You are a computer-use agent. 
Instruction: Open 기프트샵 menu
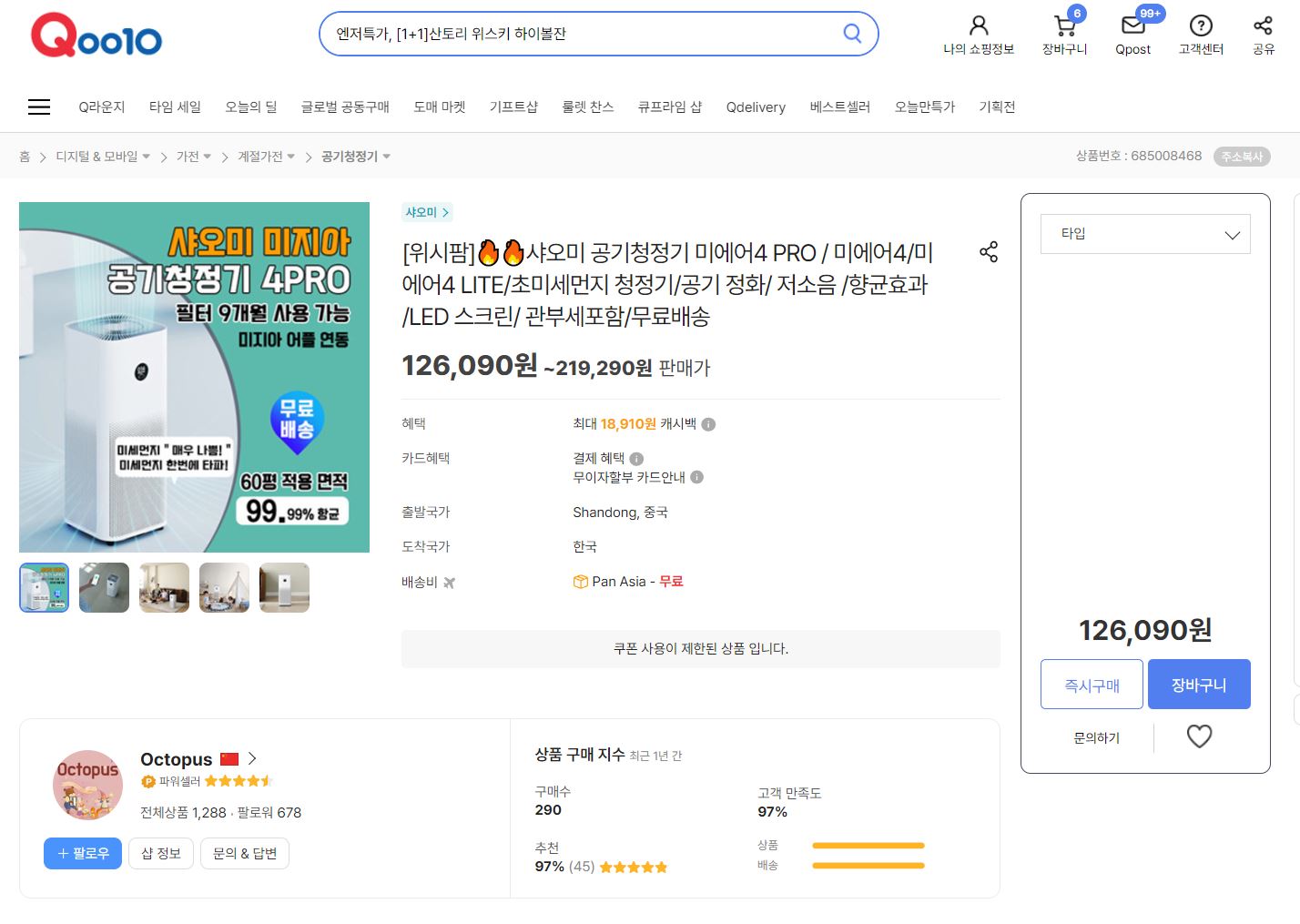click(x=513, y=107)
